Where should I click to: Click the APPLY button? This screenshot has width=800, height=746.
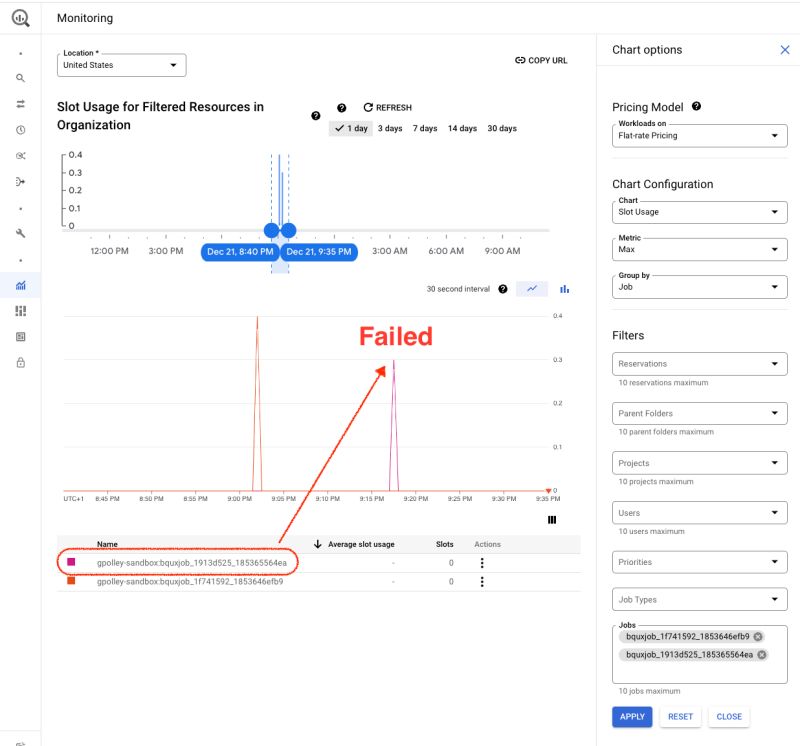tap(632, 716)
